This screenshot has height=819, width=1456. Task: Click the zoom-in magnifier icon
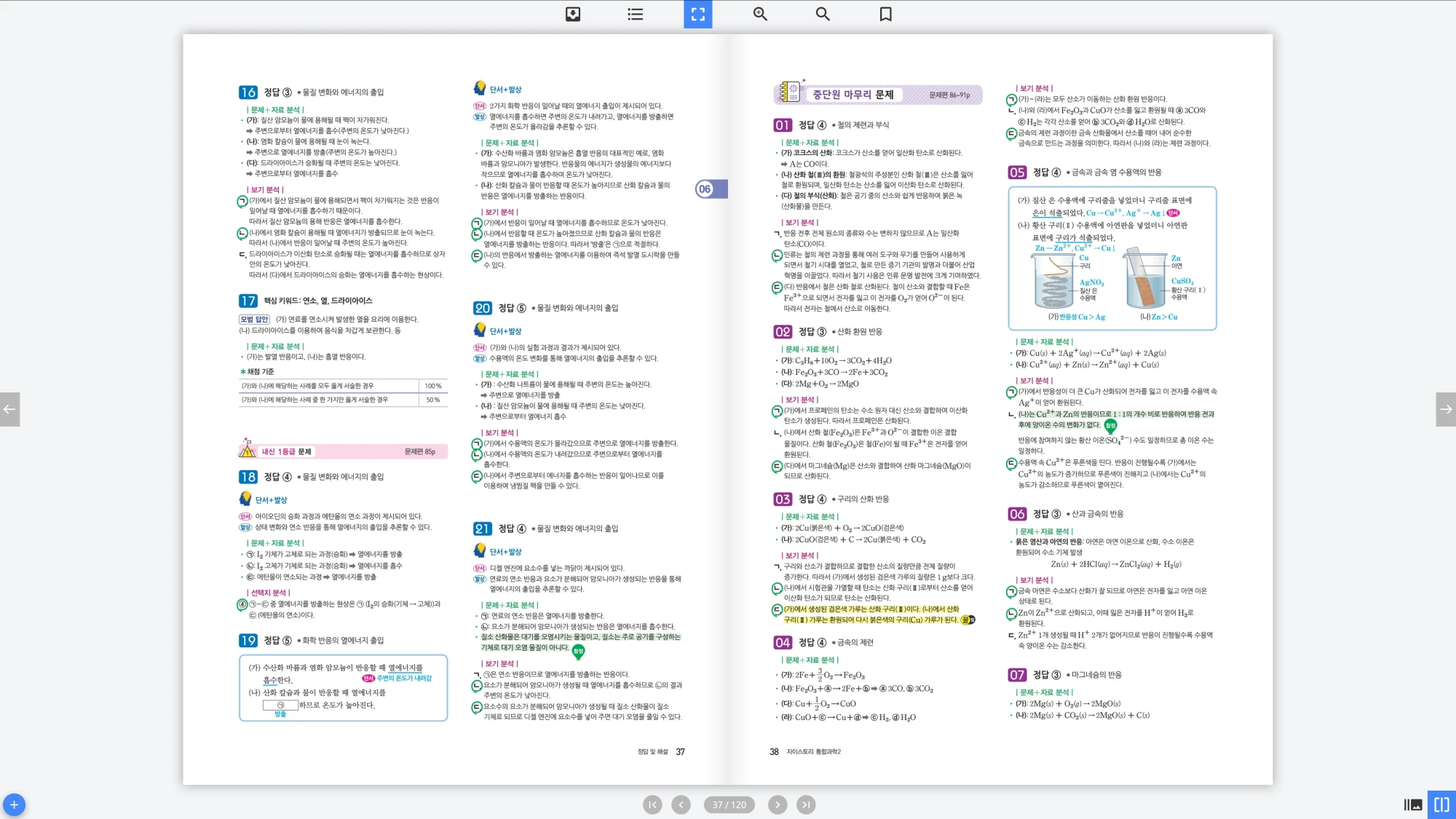(x=760, y=14)
